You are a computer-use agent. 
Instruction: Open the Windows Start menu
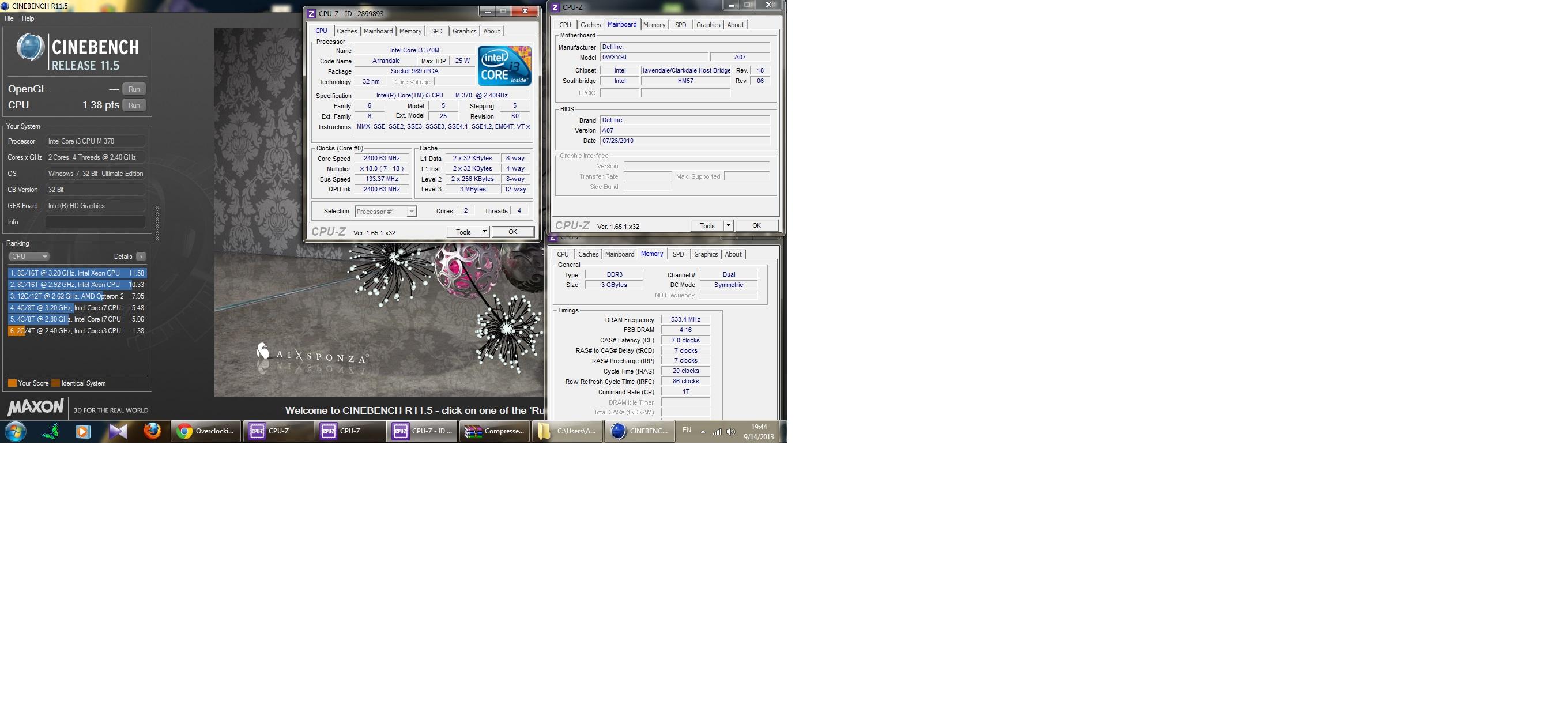tap(16, 431)
